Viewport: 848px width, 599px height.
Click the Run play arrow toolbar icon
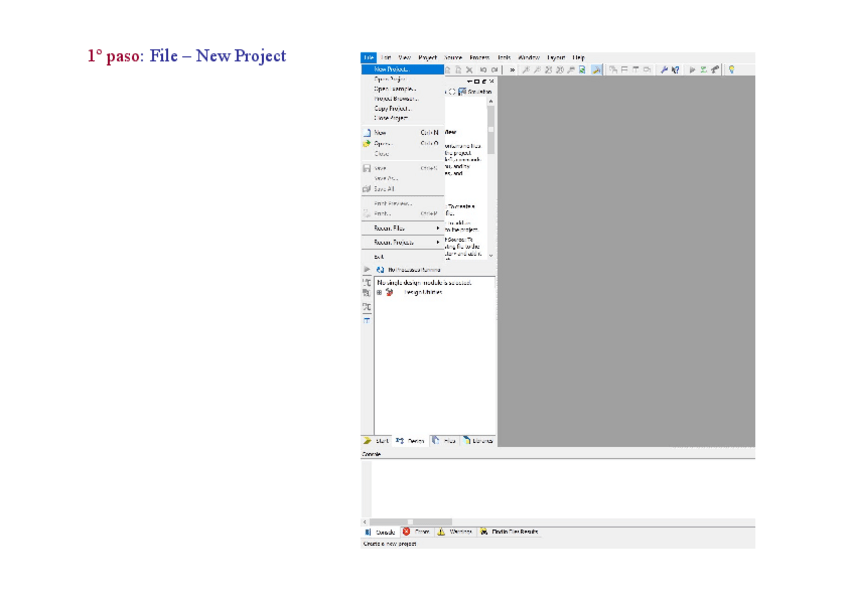(692, 70)
